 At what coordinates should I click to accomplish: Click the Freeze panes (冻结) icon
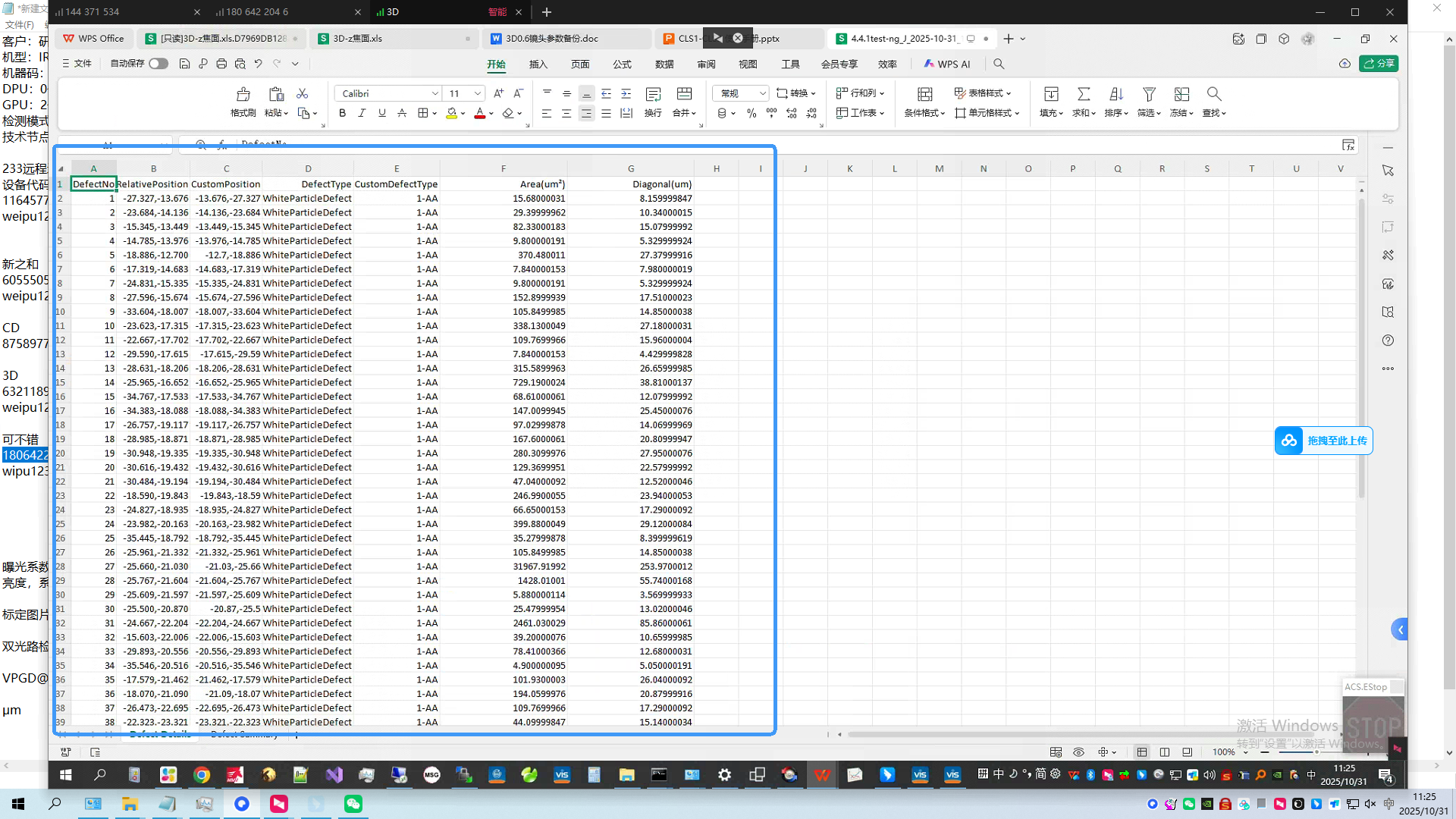pos(1181,95)
